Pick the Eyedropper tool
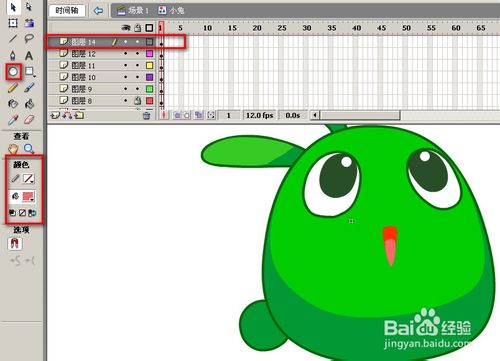This screenshot has width=500, height=361. [x=13, y=120]
